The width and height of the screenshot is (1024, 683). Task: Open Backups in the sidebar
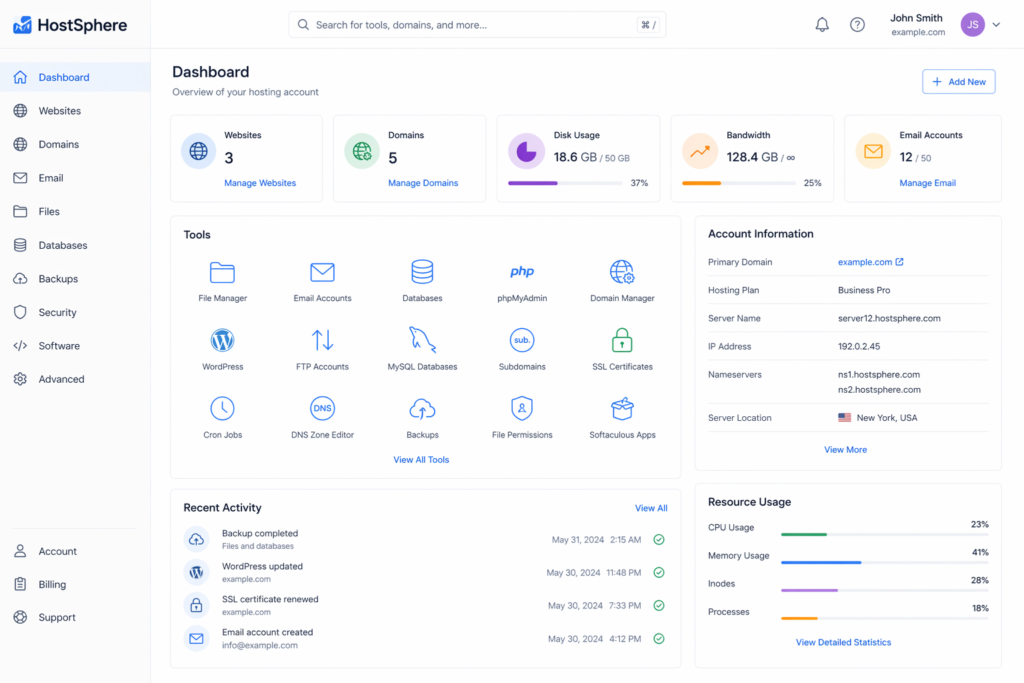tap(75, 279)
